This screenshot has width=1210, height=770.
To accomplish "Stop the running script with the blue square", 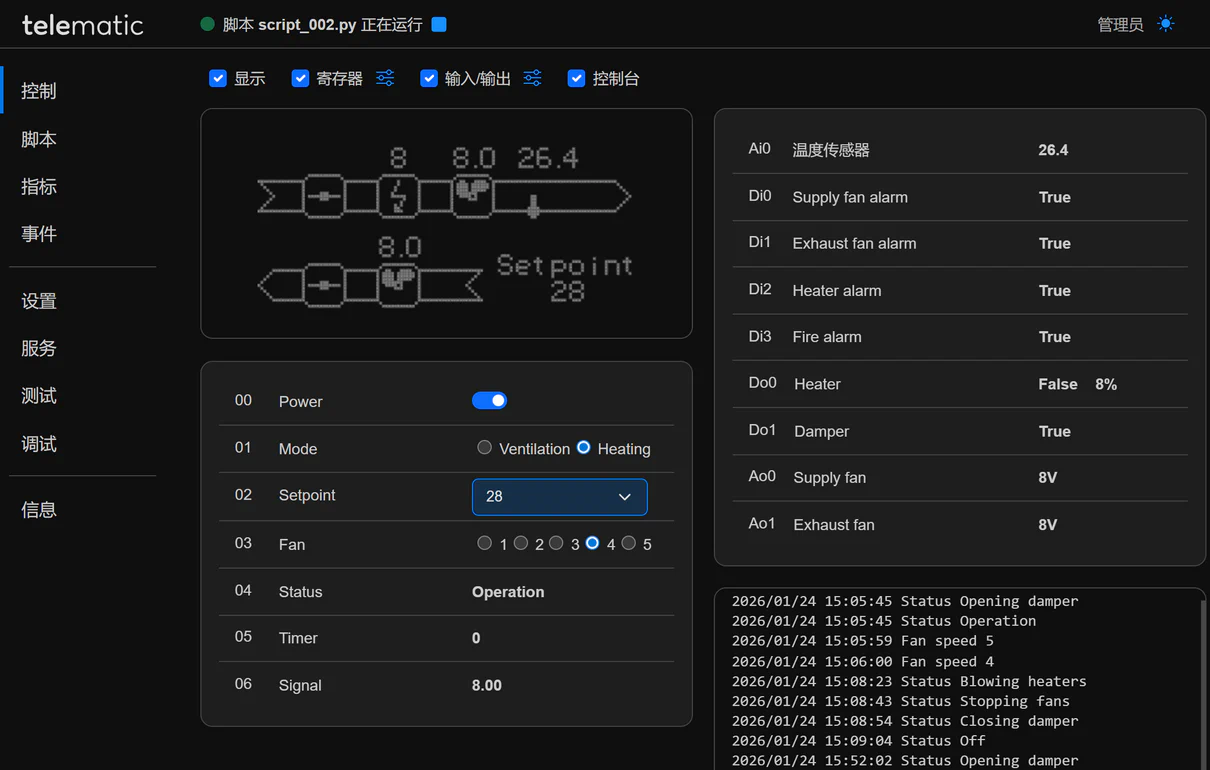I will (x=439, y=24).
